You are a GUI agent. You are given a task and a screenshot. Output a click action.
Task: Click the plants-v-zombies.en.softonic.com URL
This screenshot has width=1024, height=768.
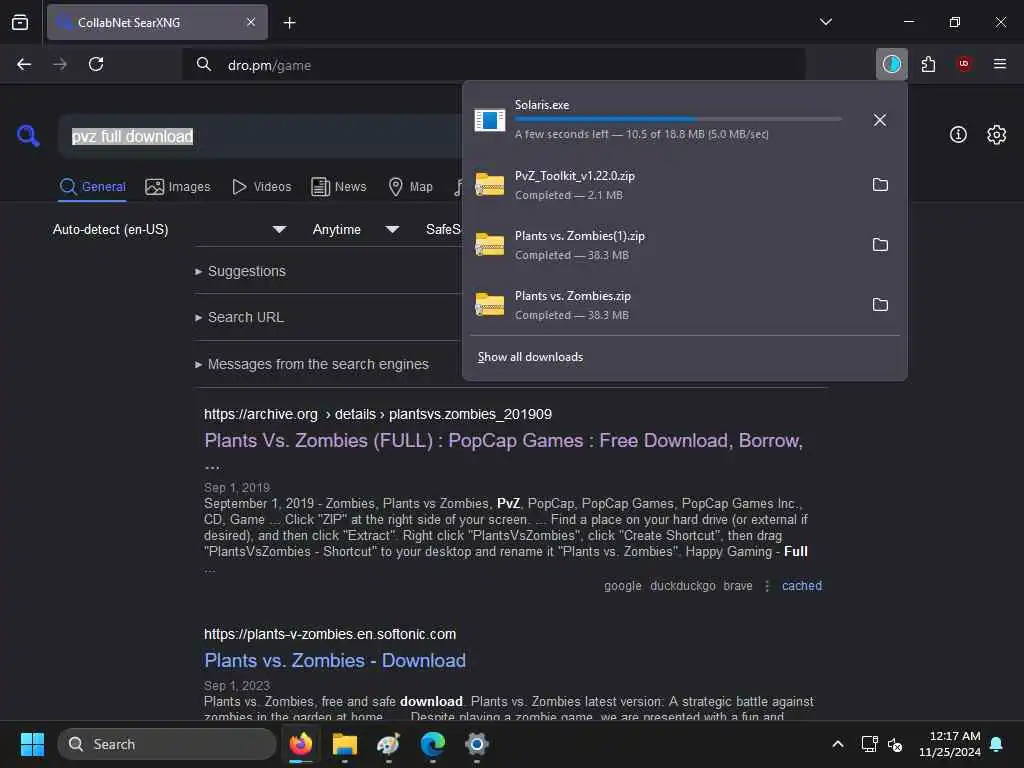click(x=330, y=634)
